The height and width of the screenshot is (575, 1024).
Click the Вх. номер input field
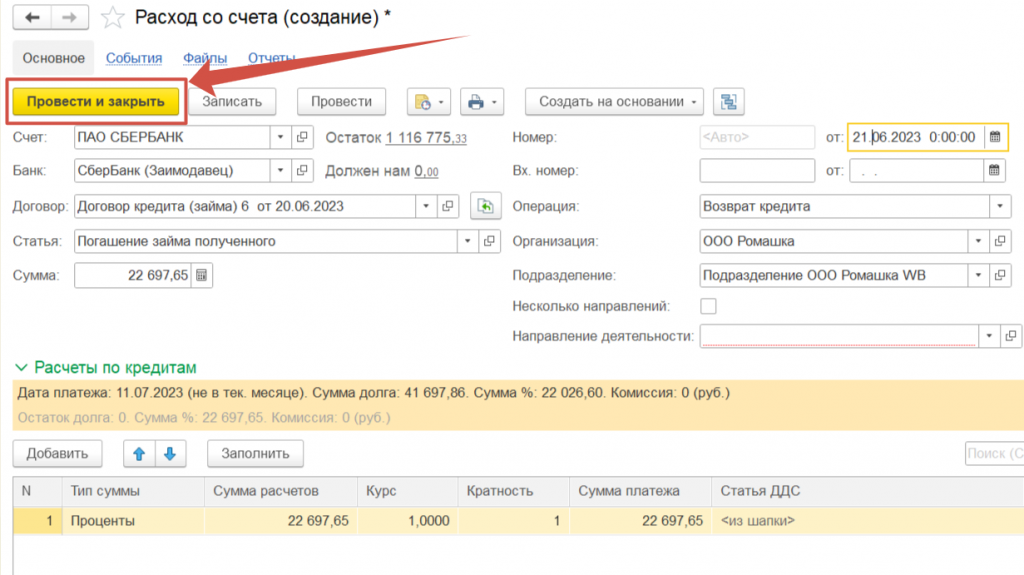point(756,171)
